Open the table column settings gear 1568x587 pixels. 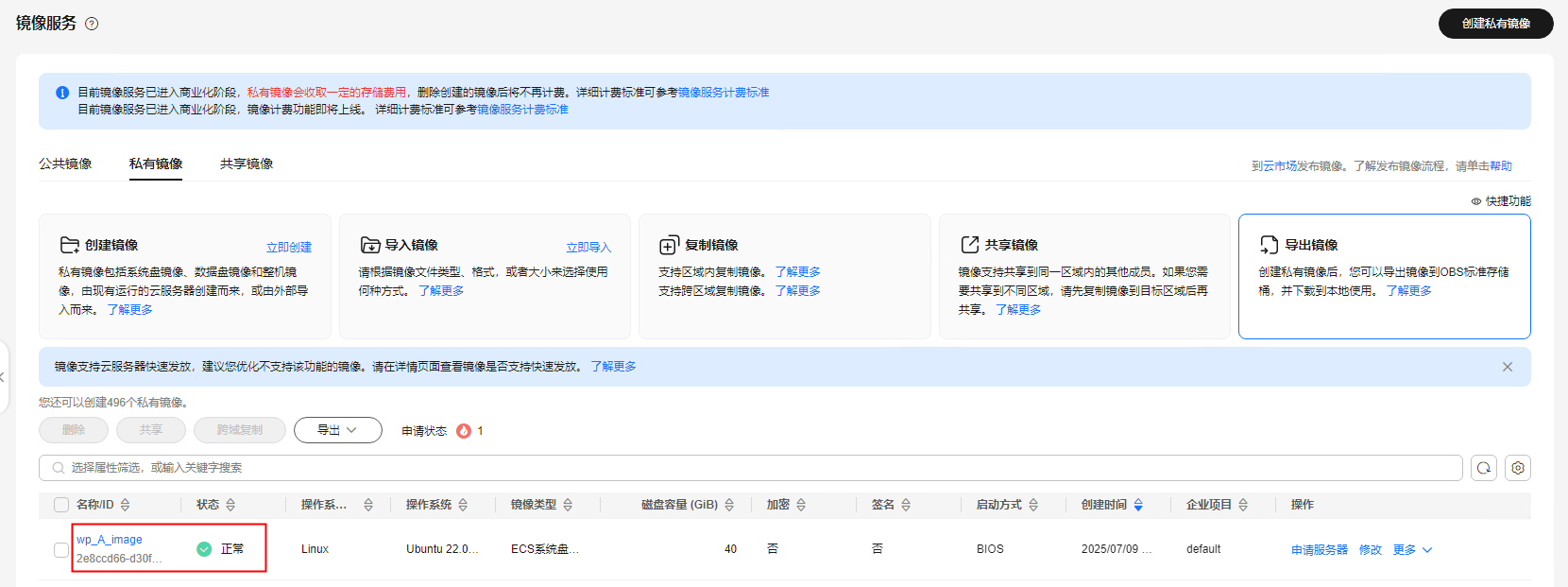tap(1518, 468)
